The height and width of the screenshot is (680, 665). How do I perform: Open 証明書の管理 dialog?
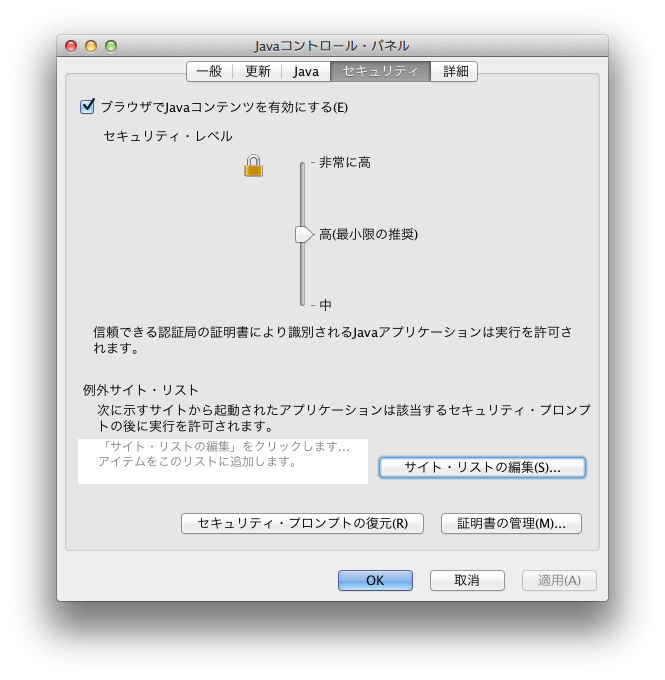[x=511, y=523]
